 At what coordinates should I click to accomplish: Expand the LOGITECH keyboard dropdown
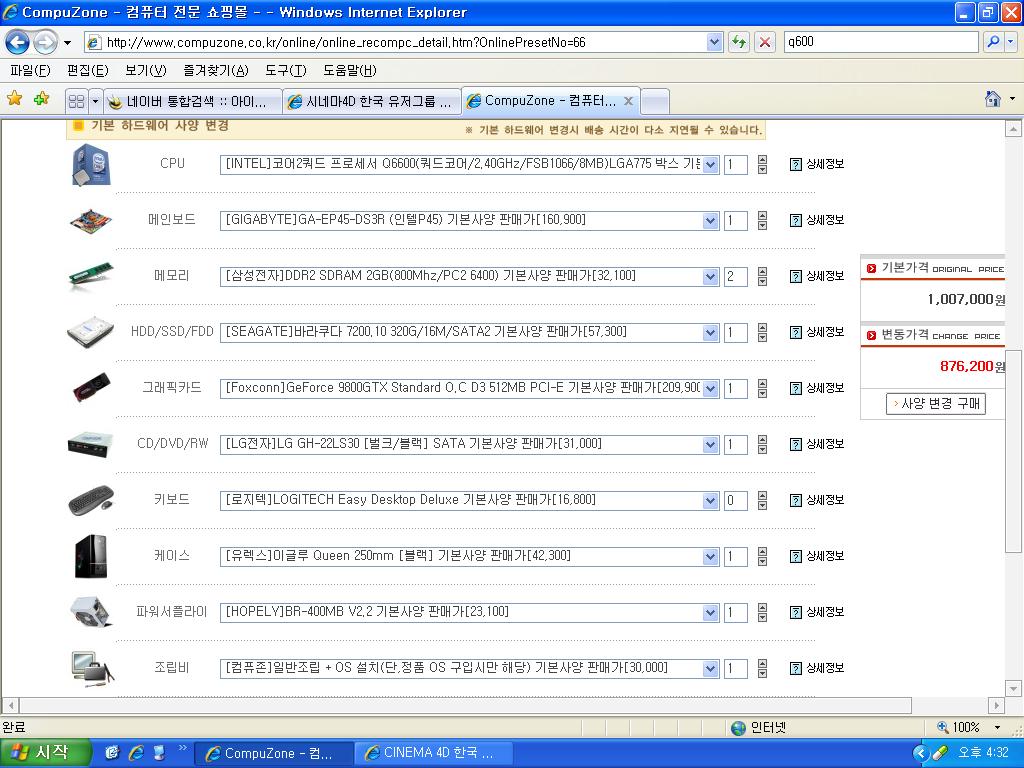tap(711, 501)
